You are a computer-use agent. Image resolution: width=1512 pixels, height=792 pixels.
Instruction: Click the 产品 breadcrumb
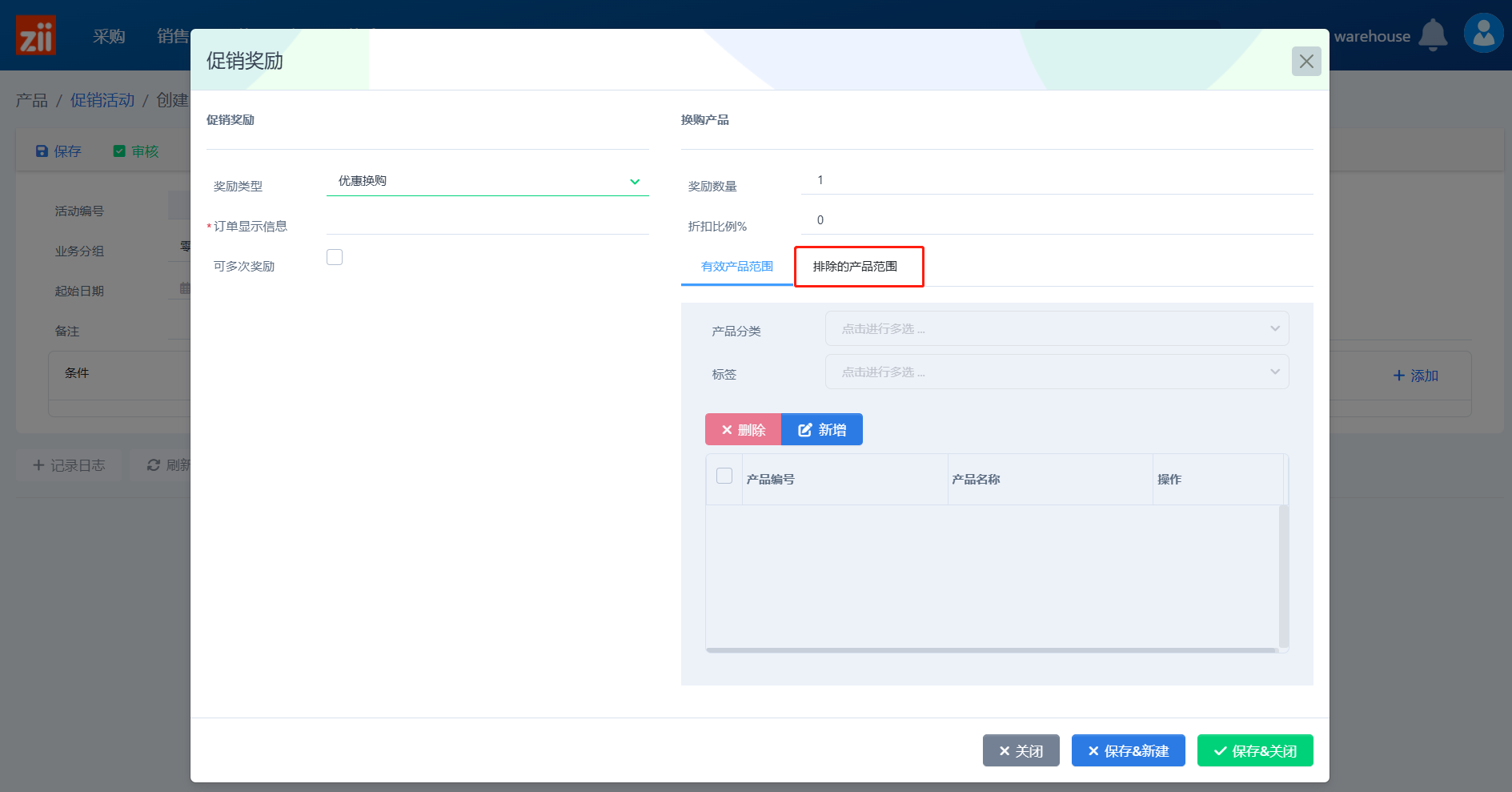tap(32, 100)
